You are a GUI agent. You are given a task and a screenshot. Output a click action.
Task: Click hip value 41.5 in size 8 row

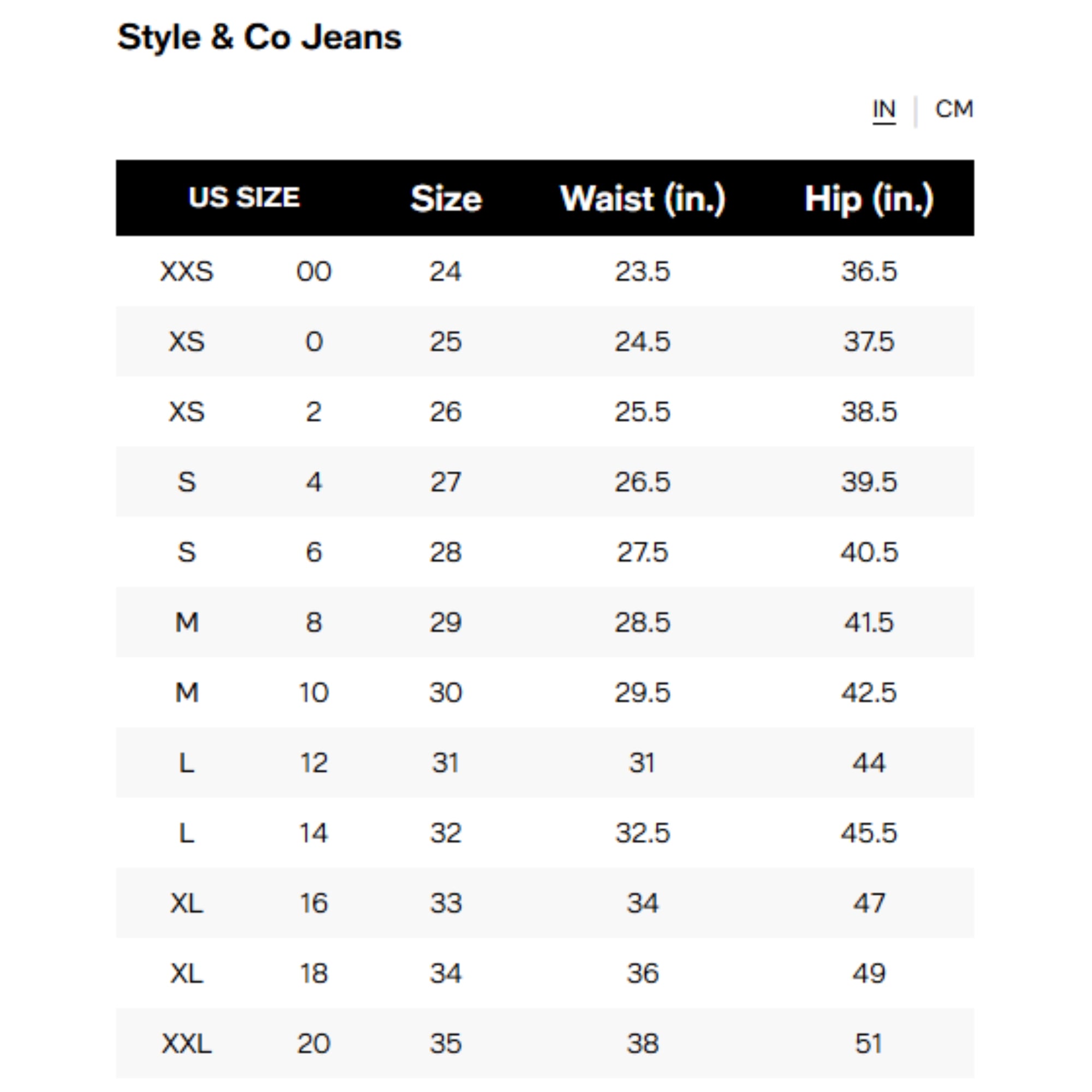869,622
